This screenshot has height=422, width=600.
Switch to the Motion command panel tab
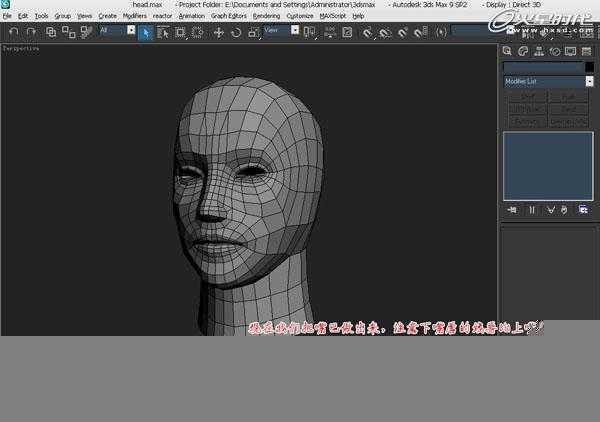coord(555,51)
